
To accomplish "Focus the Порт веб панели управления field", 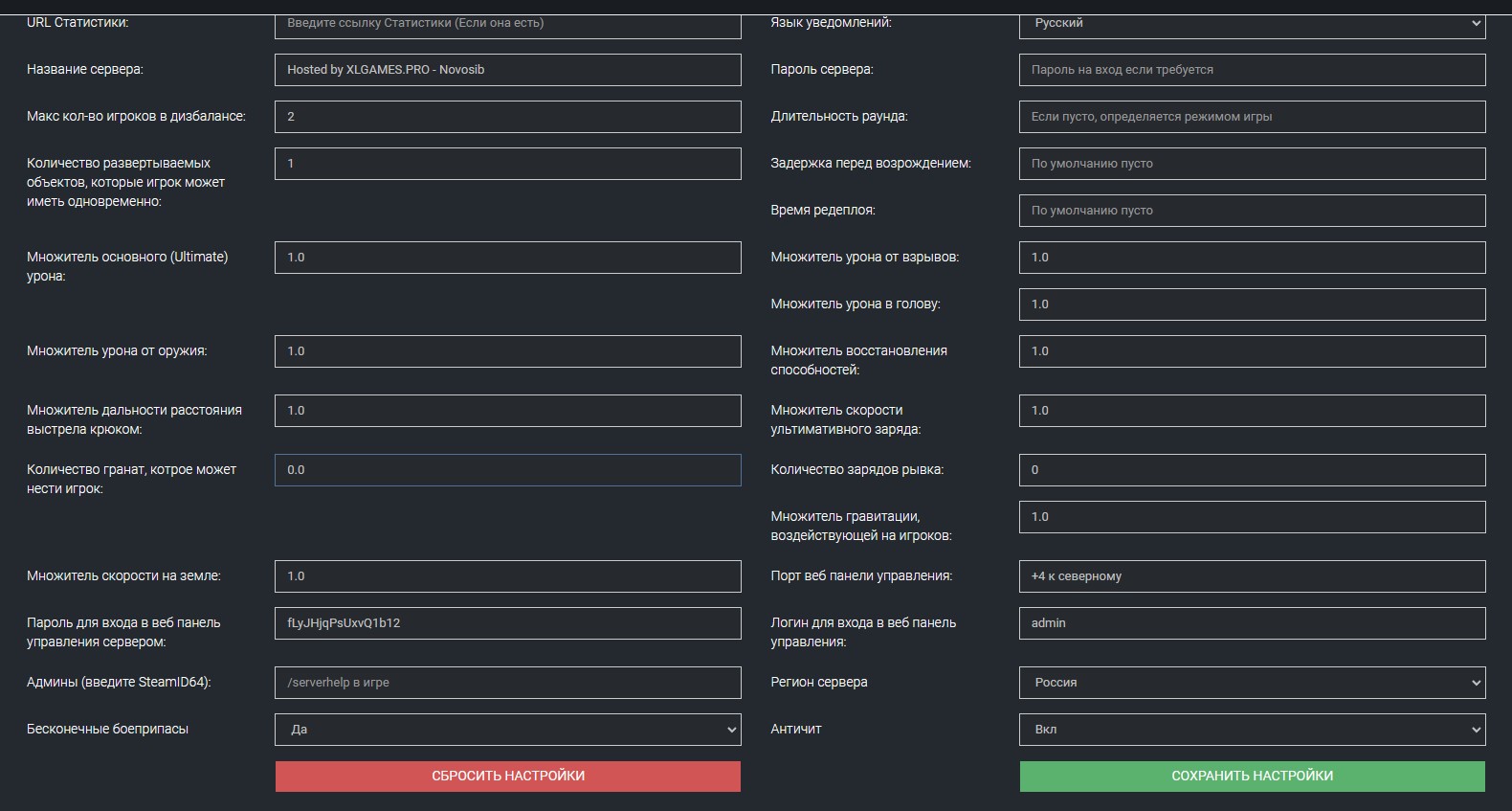I will pos(1252,576).
